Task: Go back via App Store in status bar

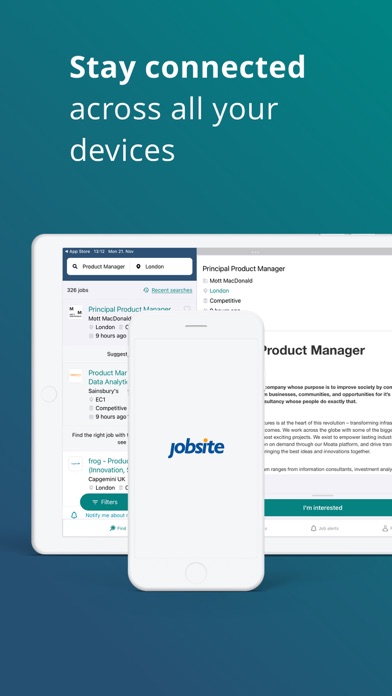Action: coord(77,251)
